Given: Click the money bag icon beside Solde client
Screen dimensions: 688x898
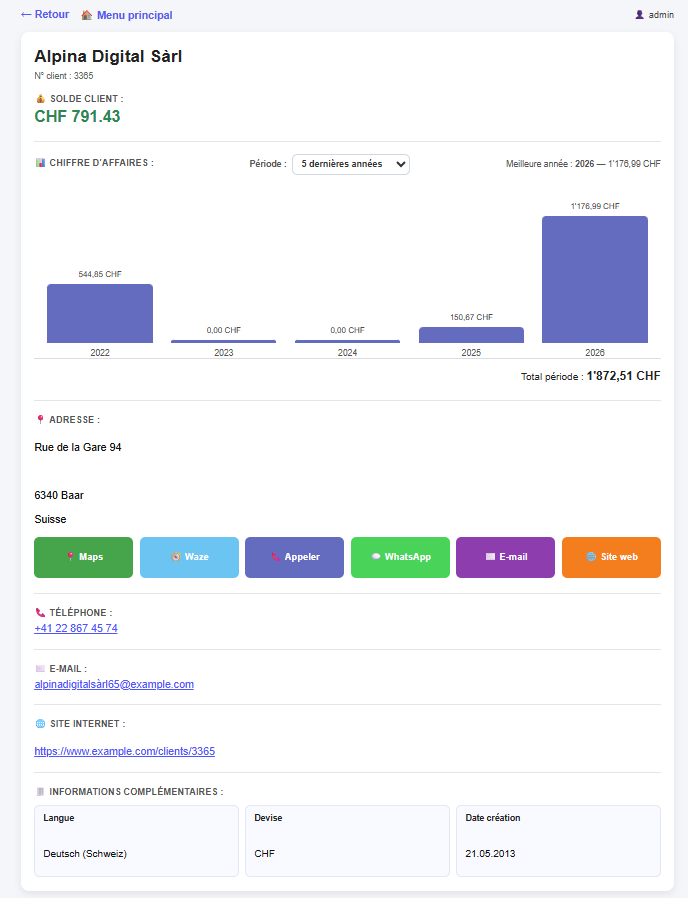Looking at the screenshot, I should 40,99.
